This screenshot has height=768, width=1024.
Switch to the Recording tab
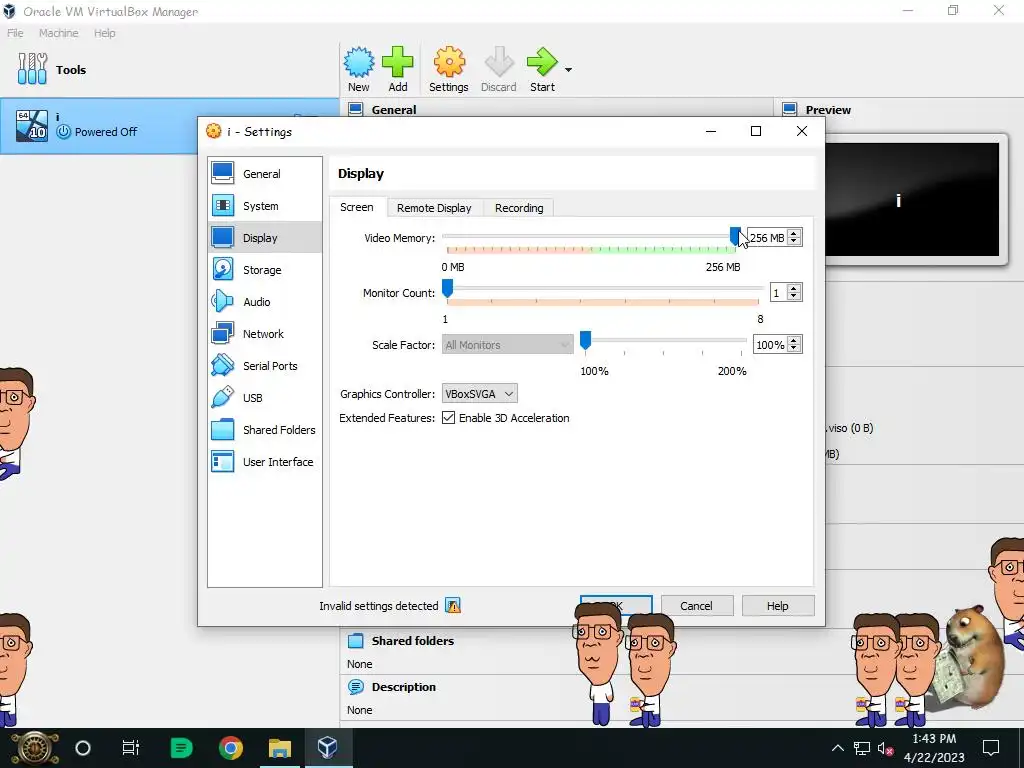pyautogui.click(x=519, y=208)
